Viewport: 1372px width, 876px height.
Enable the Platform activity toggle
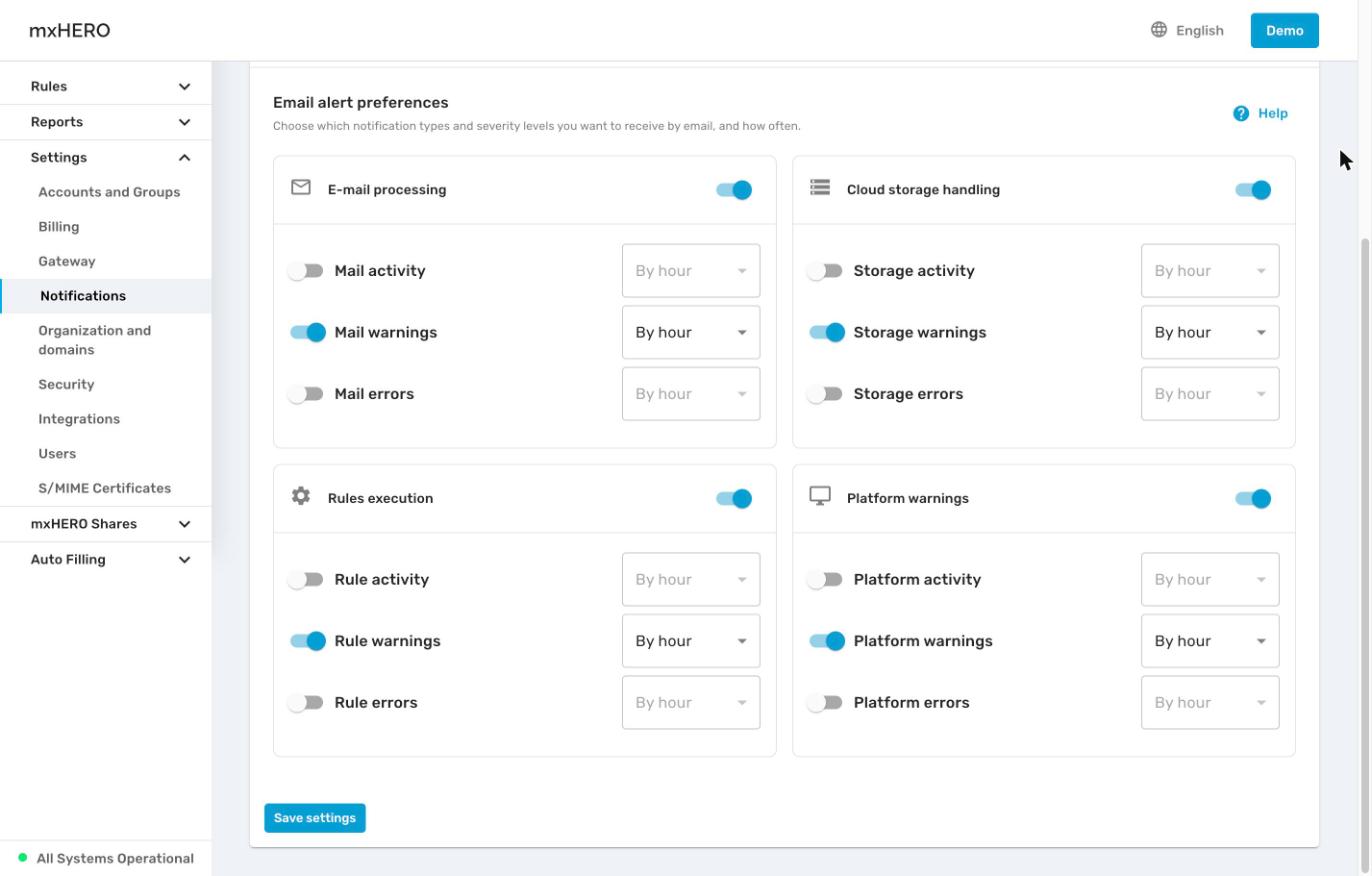(825, 580)
